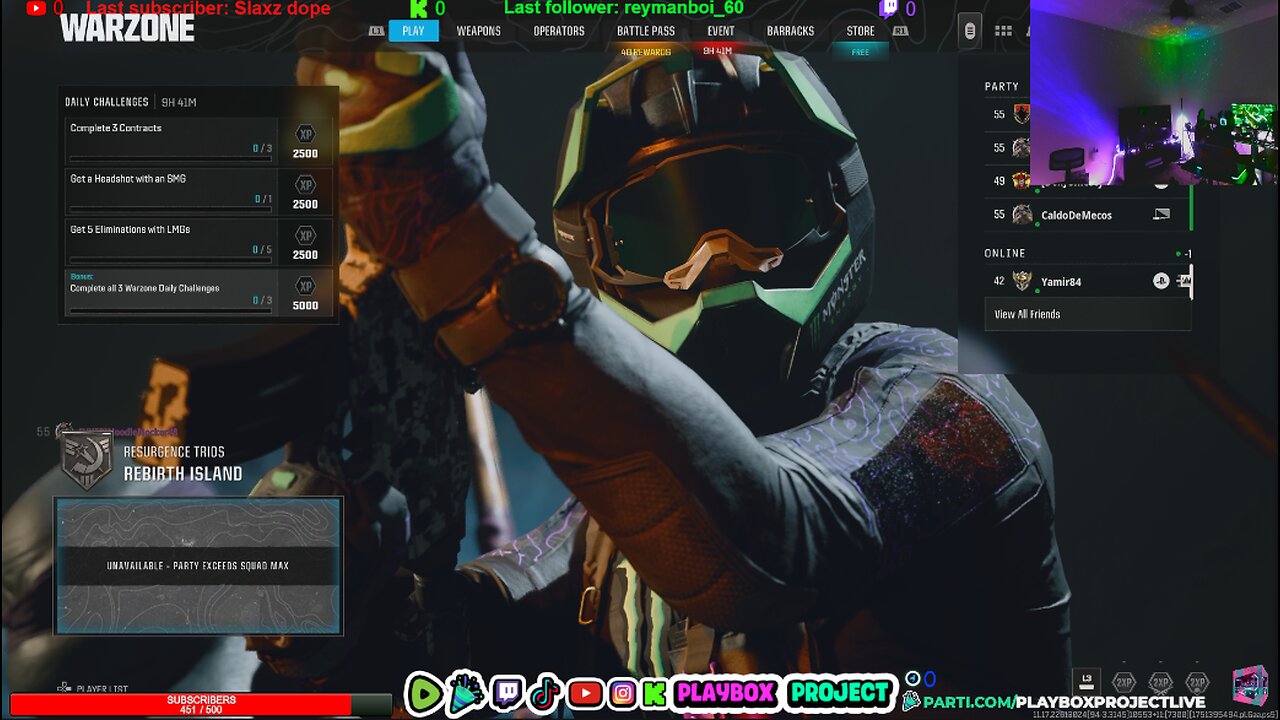
Task: Go to the Barracks tab
Action: [x=790, y=31]
